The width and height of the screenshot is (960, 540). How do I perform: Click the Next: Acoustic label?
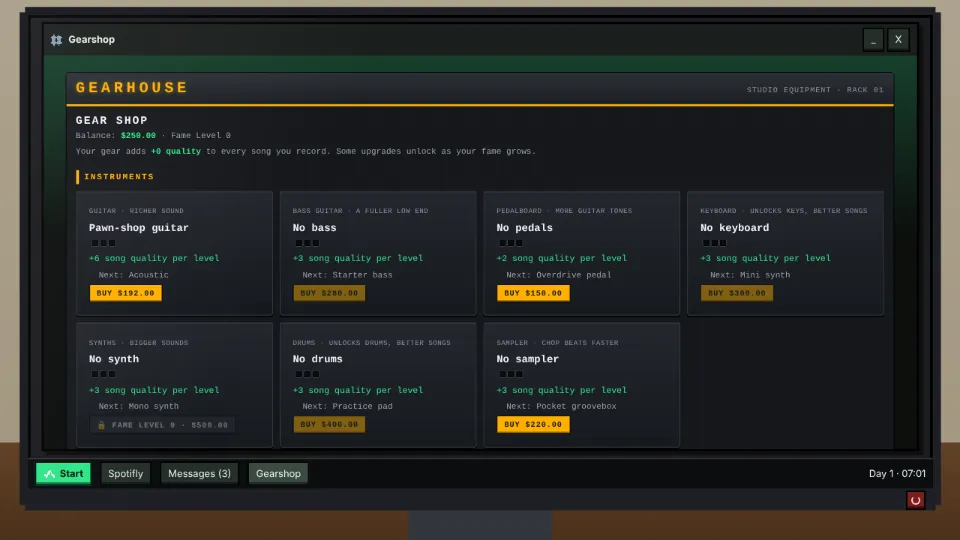[x=133, y=275]
